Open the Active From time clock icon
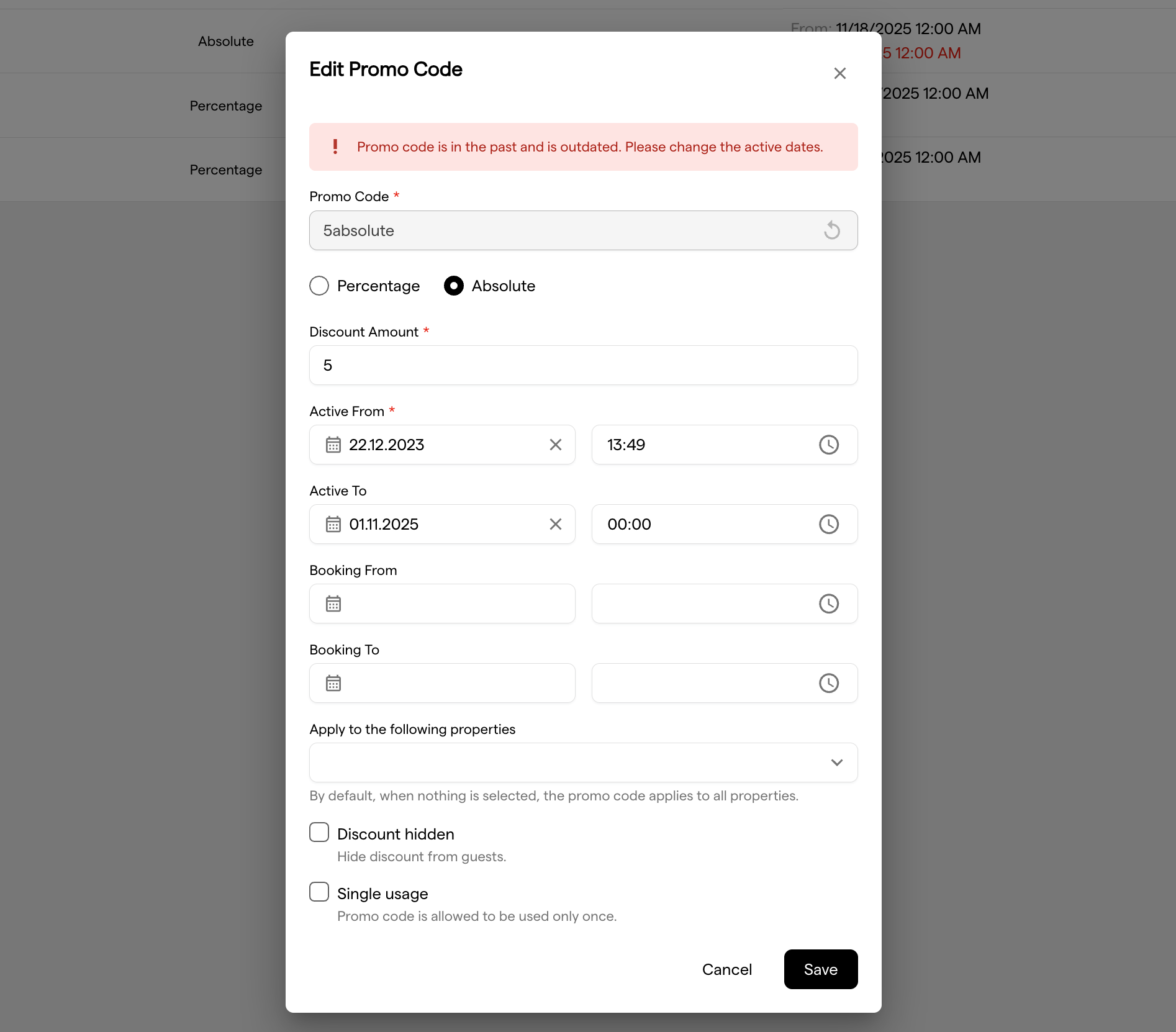 829,445
